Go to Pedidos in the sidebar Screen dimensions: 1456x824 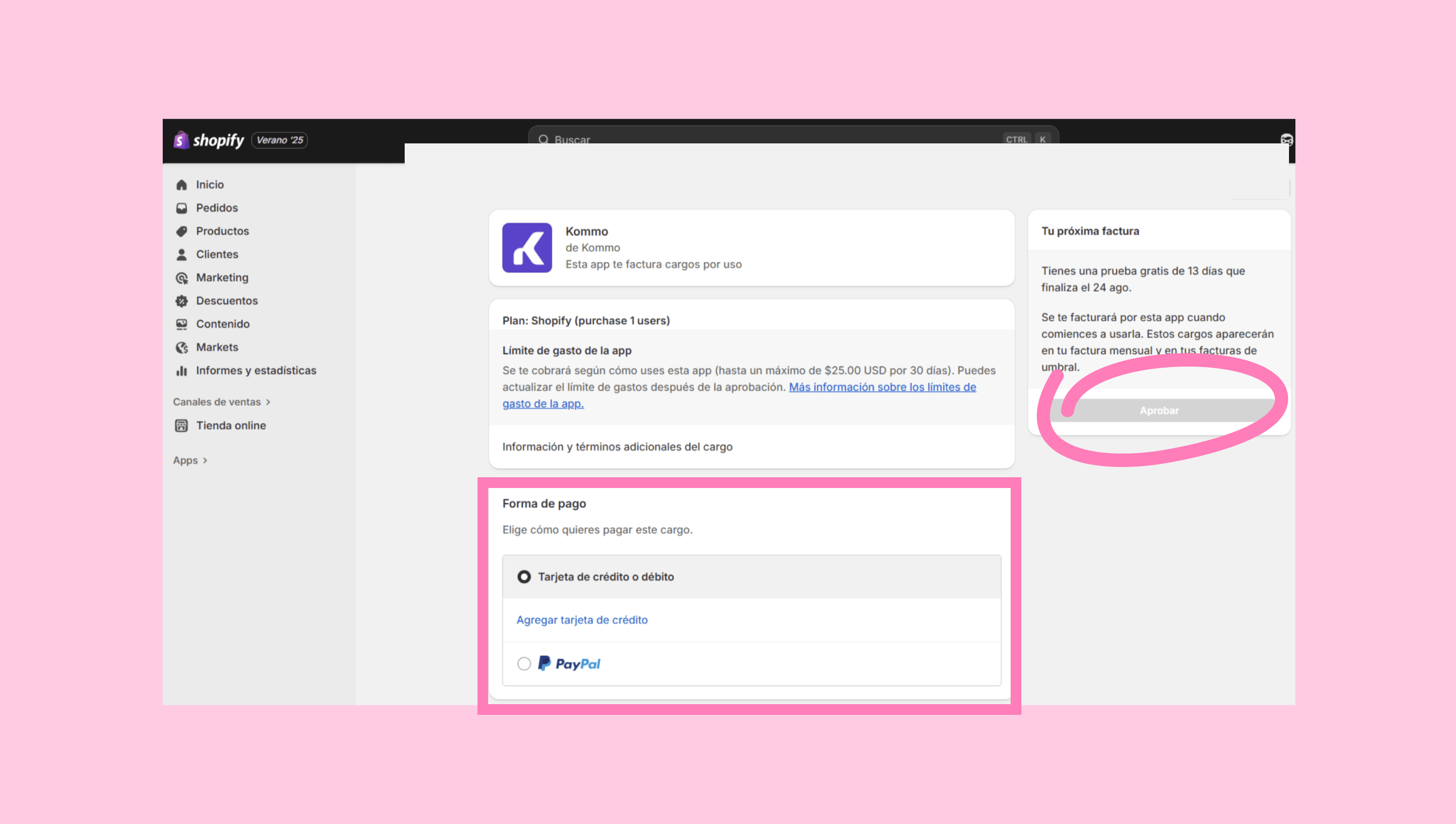pos(217,208)
